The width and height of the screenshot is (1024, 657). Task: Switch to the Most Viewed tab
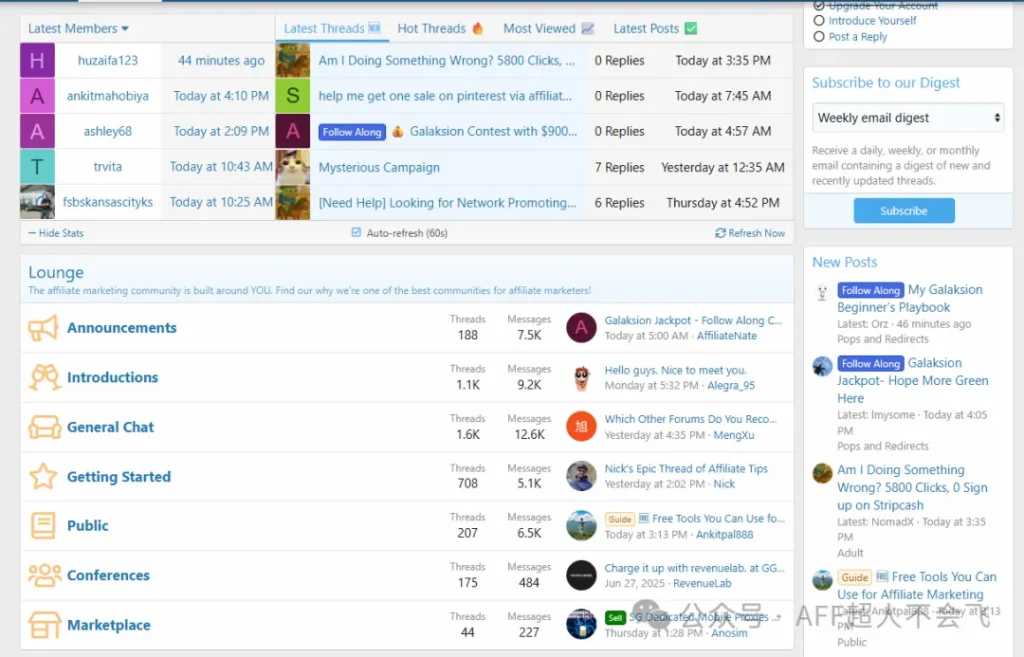tap(548, 29)
